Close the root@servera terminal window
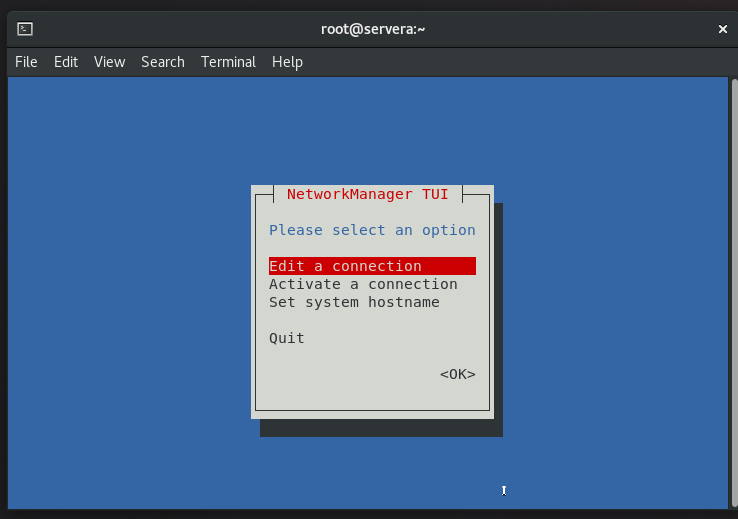Screen dimensions: 738x519 [x=722, y=29]
